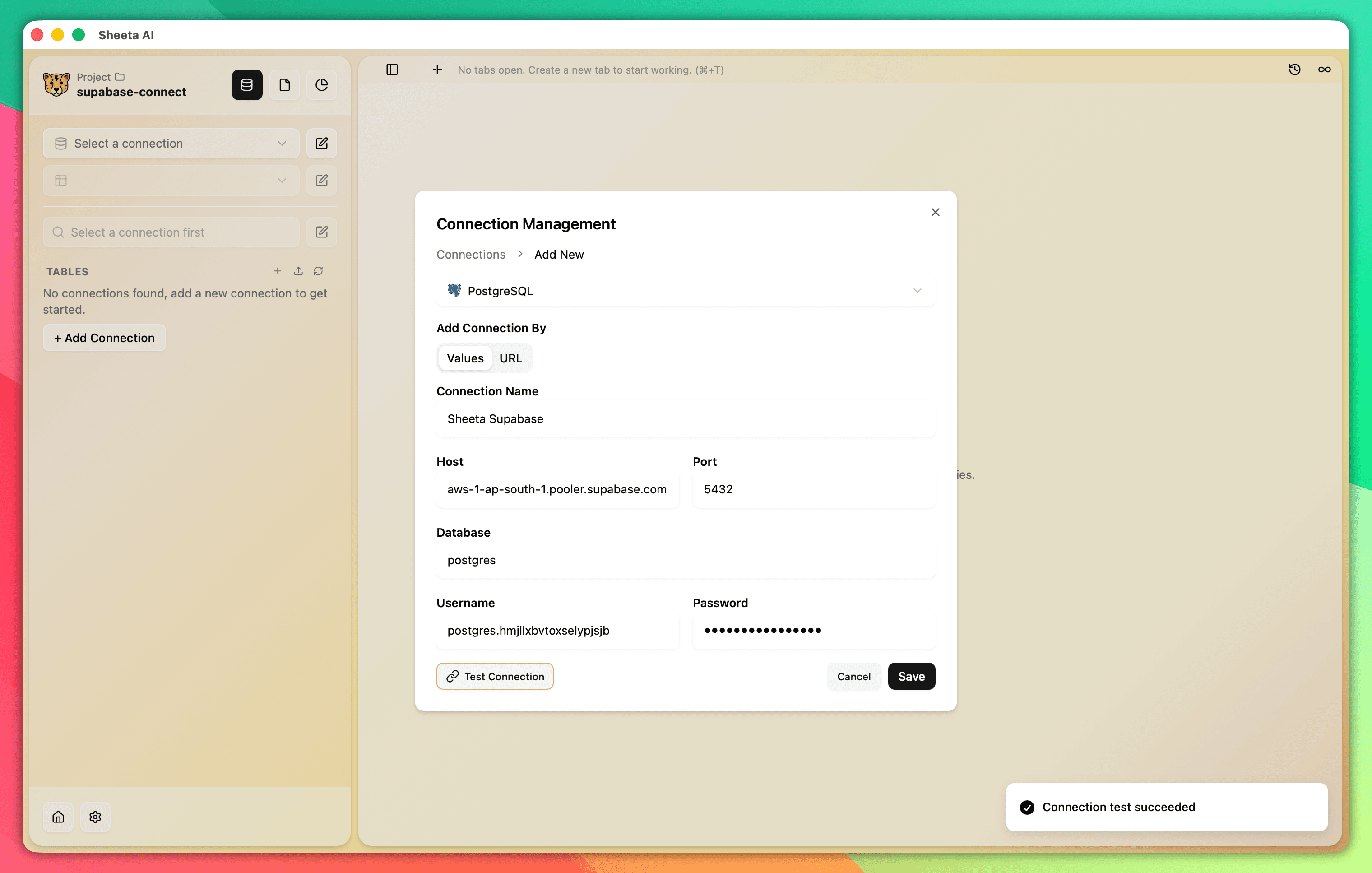Navigate to Connections breadcrumb
1372x873 pixels.
pos(471,254)
